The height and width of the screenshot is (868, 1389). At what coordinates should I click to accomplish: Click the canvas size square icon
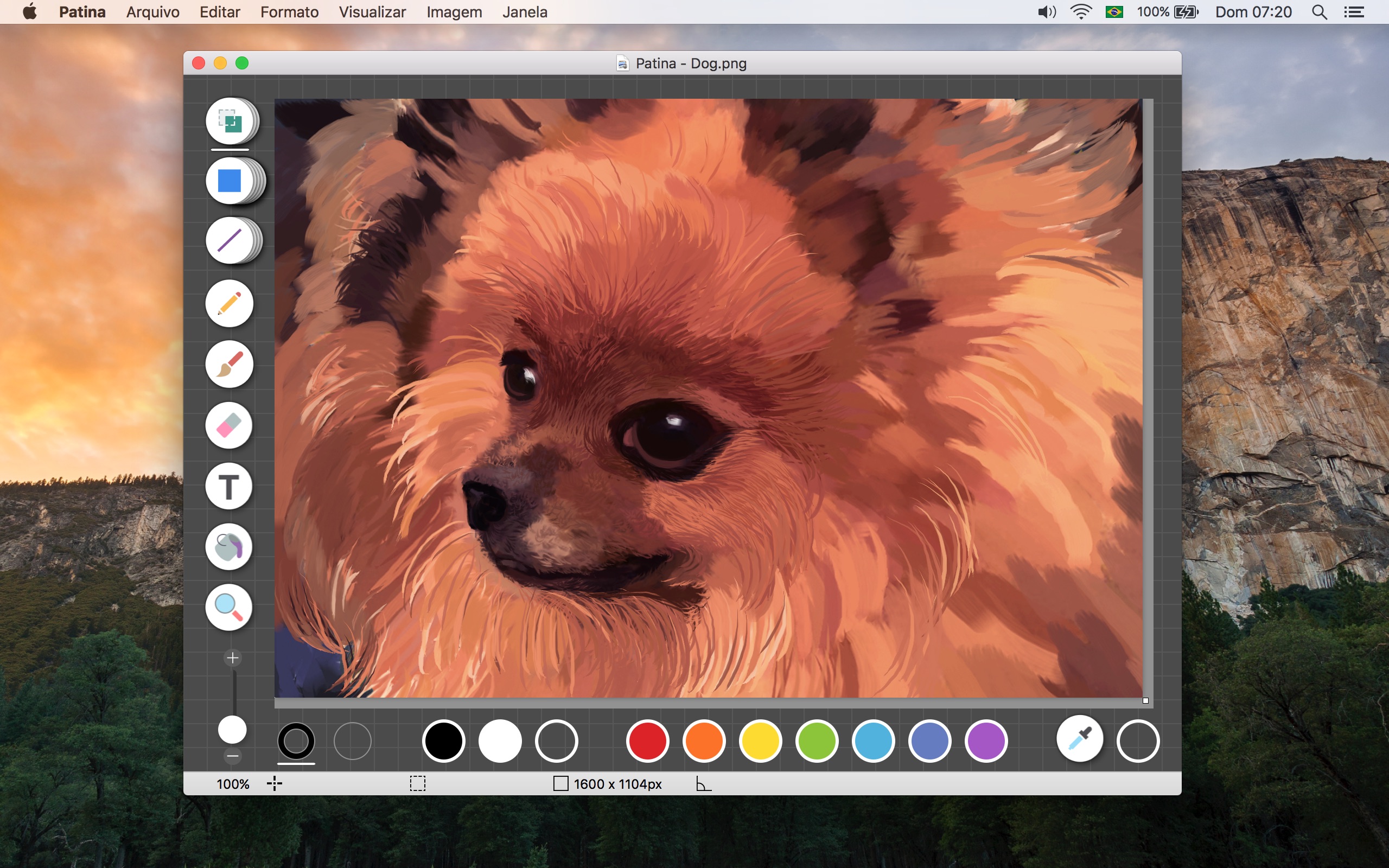point(561,783)
